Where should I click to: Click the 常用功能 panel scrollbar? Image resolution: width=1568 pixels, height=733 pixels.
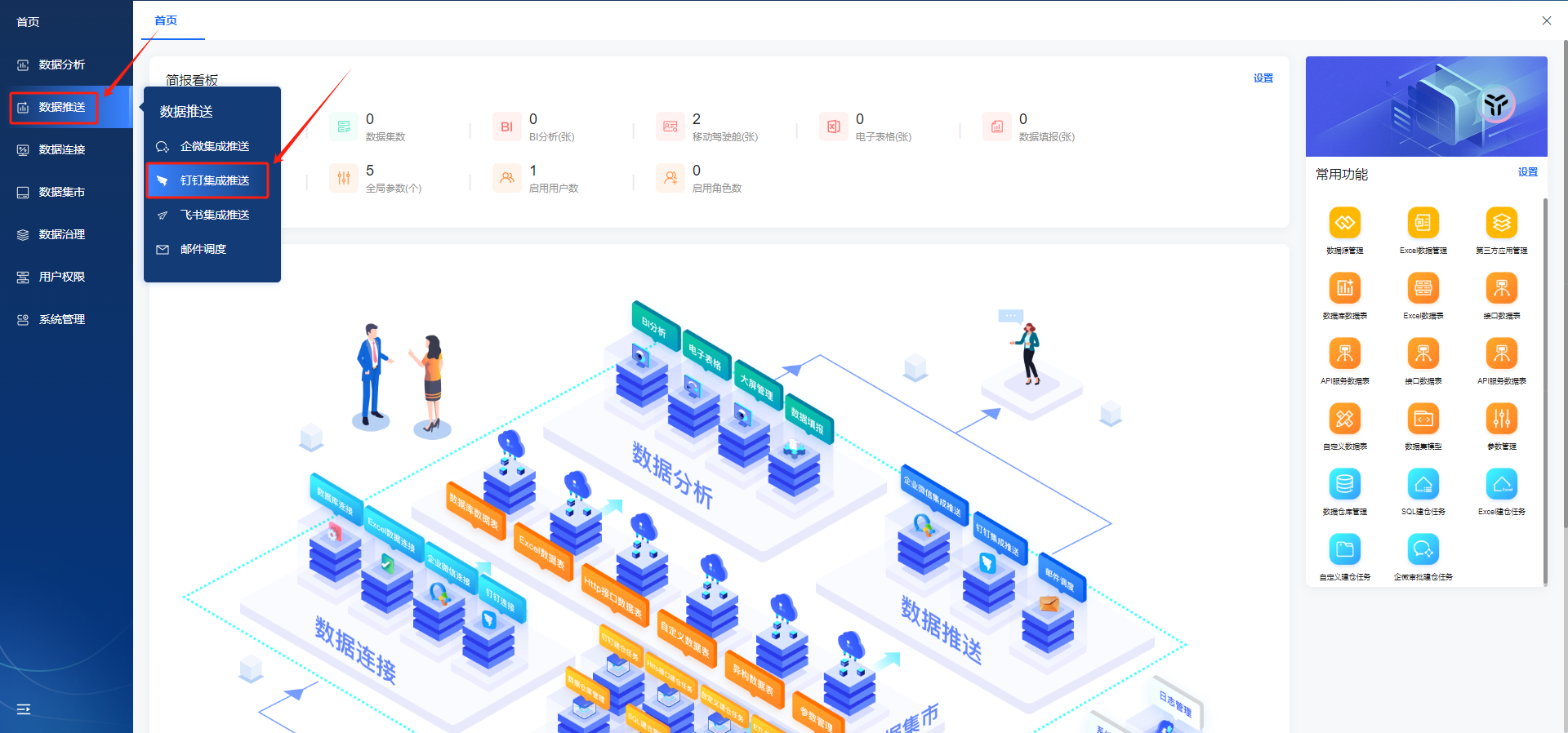tap(1545, 392)
